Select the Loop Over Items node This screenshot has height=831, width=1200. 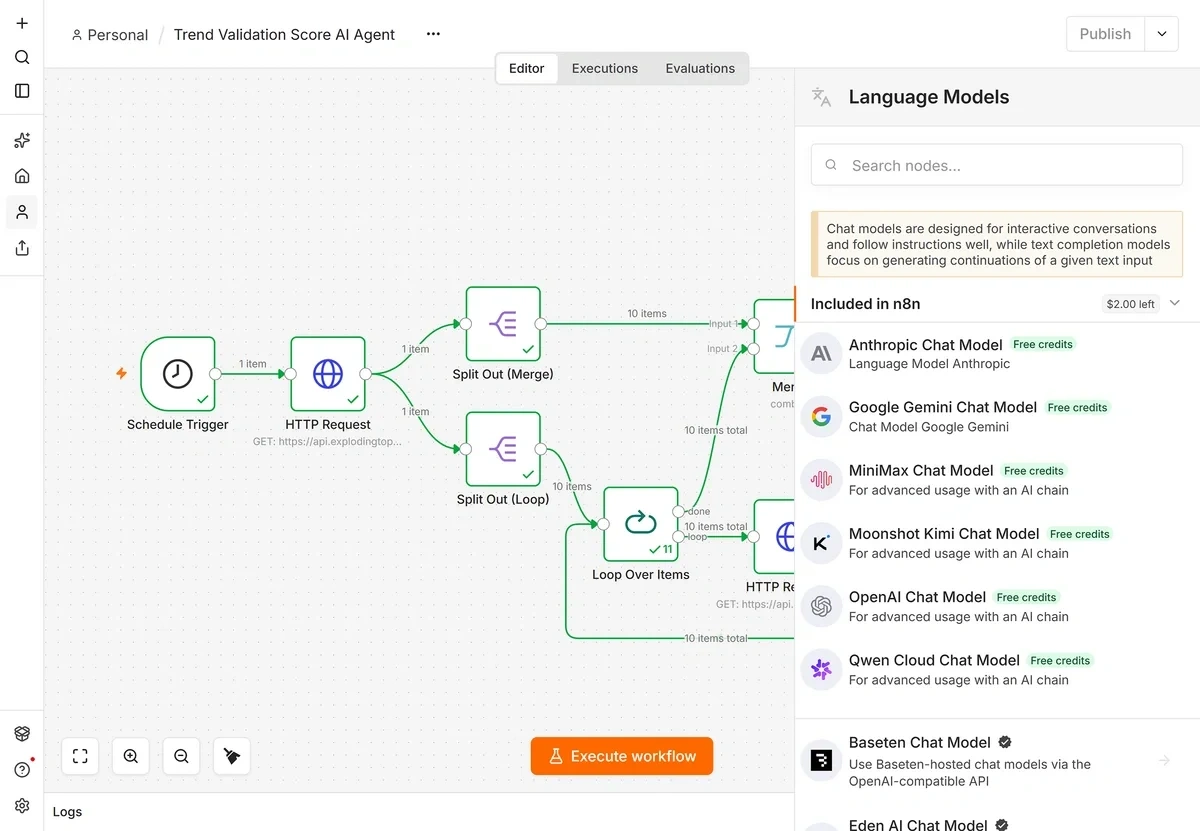641,524
